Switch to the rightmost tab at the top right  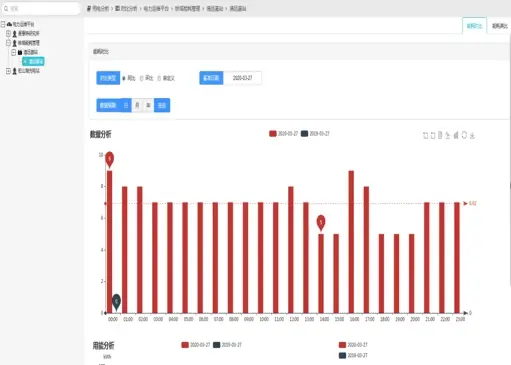coord(499,26)
